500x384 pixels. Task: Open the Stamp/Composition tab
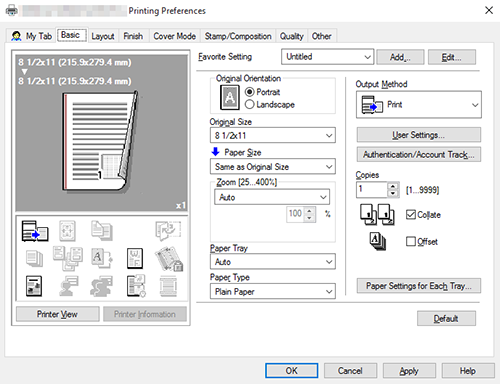(238, 36)
